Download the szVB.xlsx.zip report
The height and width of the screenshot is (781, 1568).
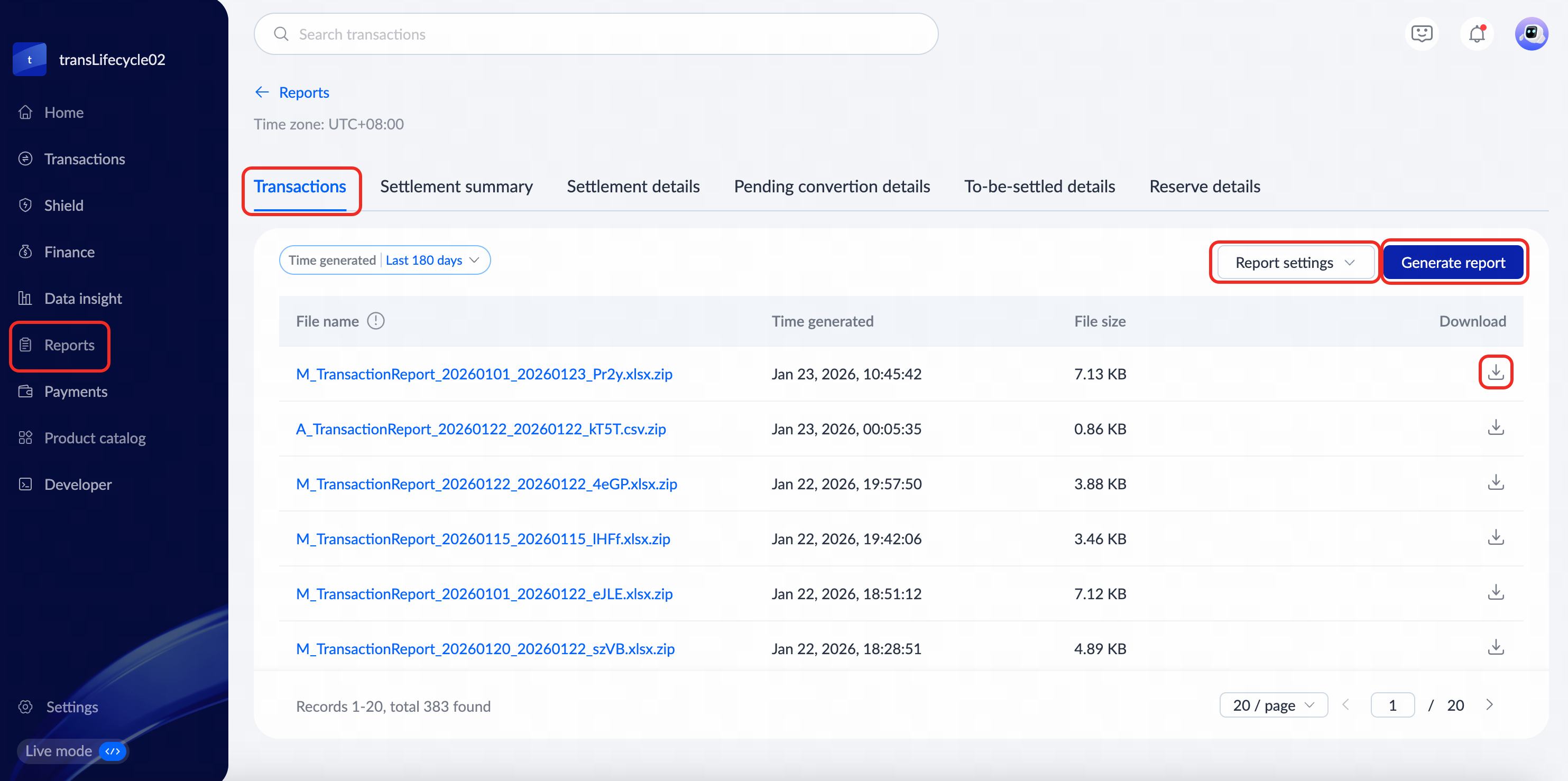(x=1495, y=647)
